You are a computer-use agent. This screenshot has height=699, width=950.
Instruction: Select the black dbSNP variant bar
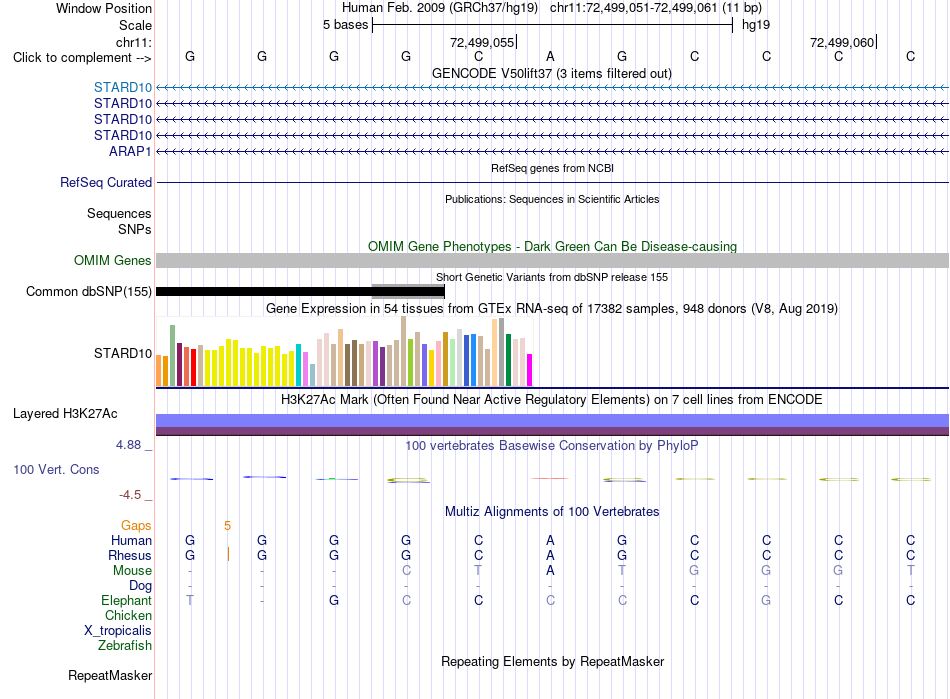pyautogui.click(x=301, y=291)
